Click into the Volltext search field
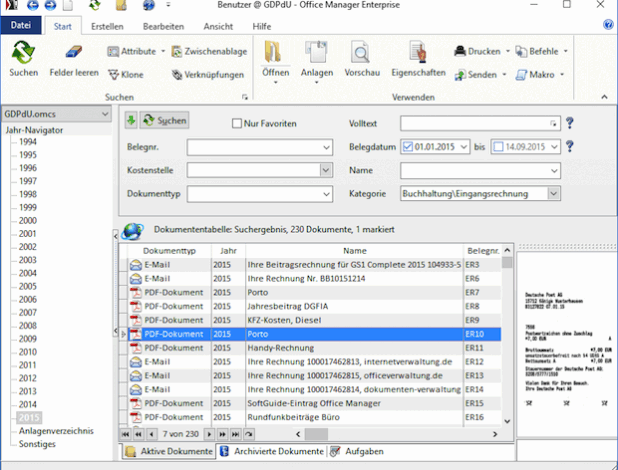 475,123
